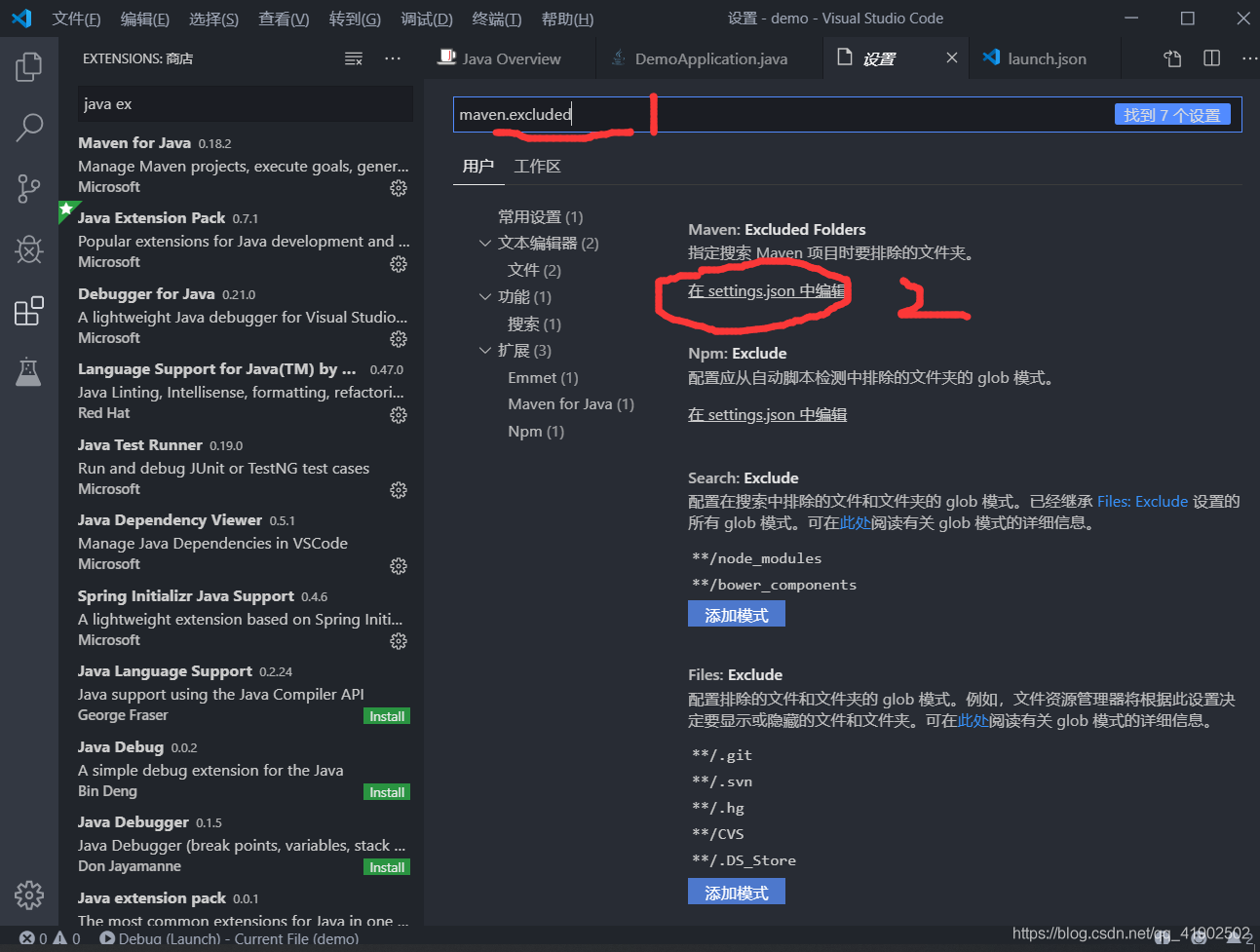
Task: Clear the extensions search results icon
Action: click(x=354, y=59)
